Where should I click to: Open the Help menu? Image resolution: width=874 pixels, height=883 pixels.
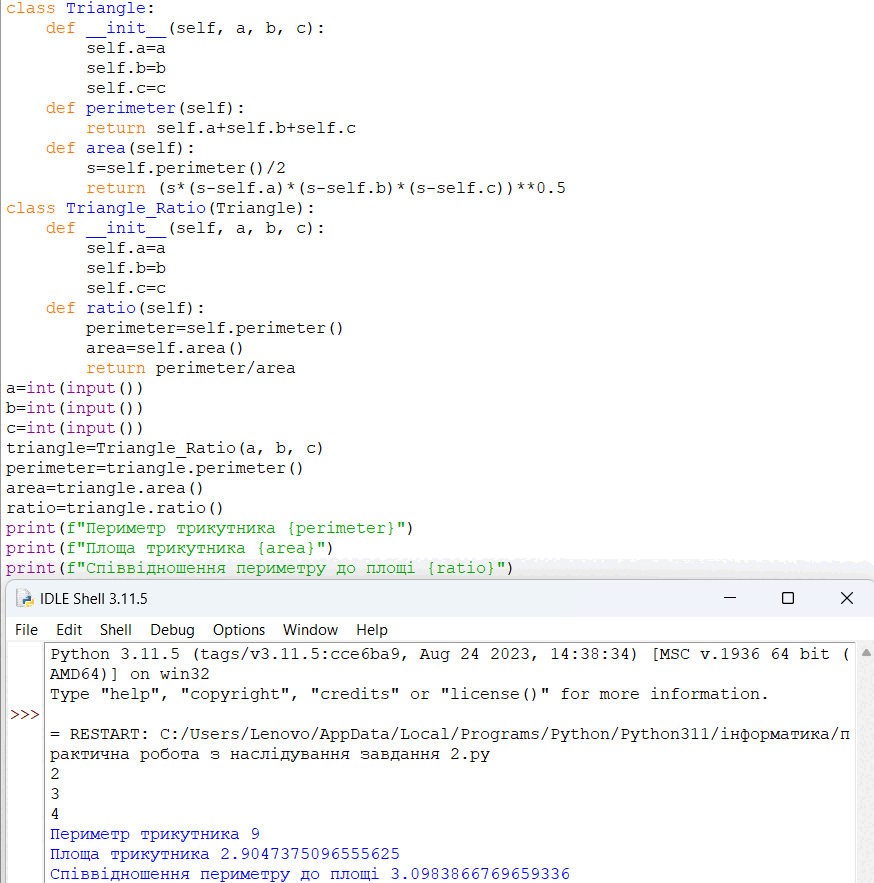coord(372,630)
